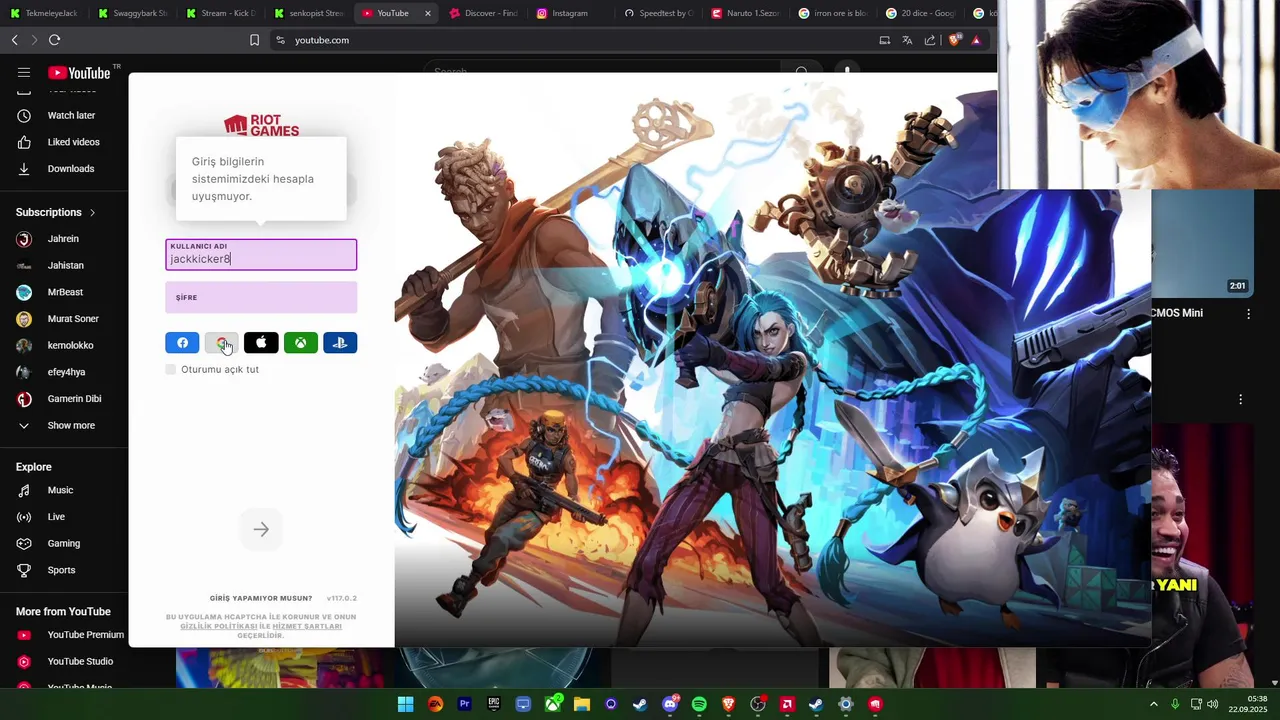The width and height of the screenshot is (1280, 720).
Task: Open Giriş yapamıyor musun? help link
Action: click(x=261, y=598)
